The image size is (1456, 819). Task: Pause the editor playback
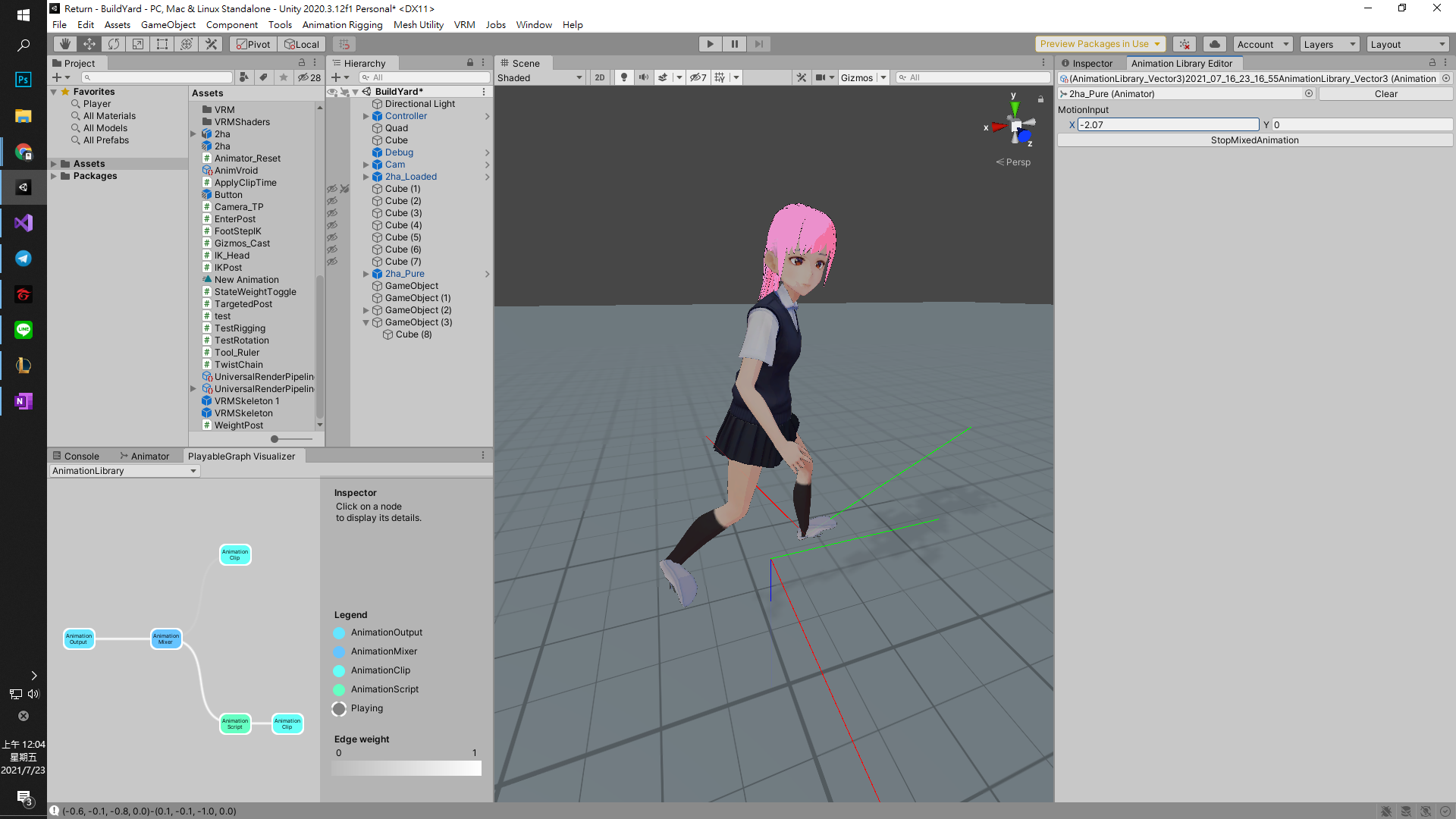[734, 44]
